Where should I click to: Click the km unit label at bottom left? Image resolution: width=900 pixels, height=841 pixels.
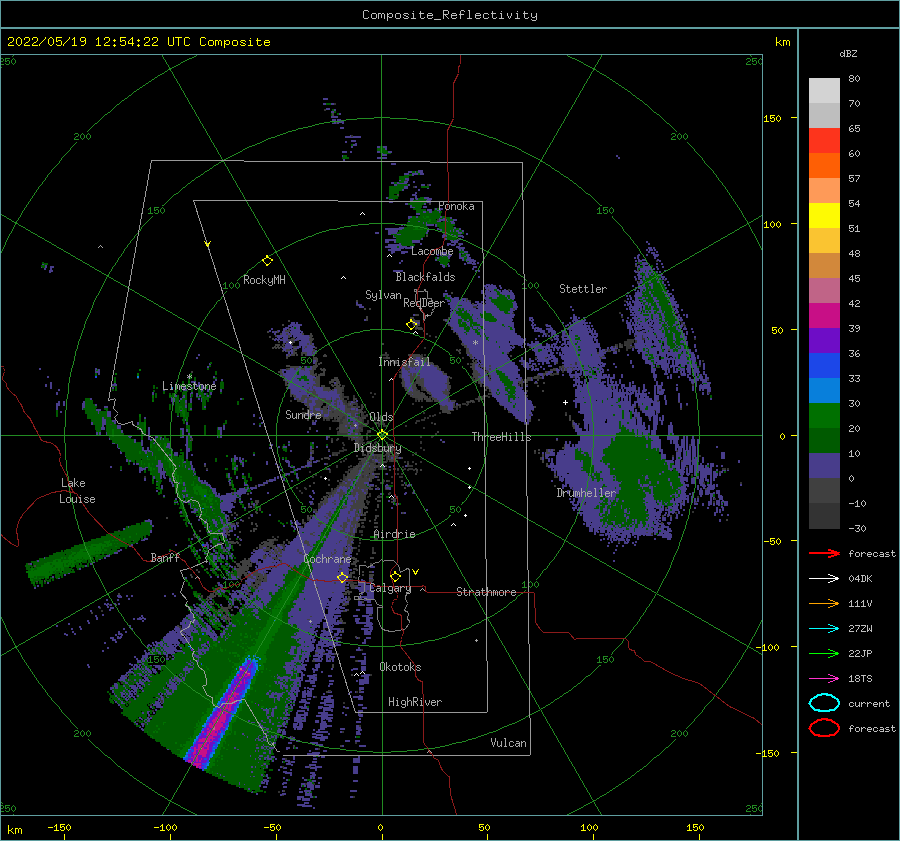pyautogui.click(x=14, y=830)
